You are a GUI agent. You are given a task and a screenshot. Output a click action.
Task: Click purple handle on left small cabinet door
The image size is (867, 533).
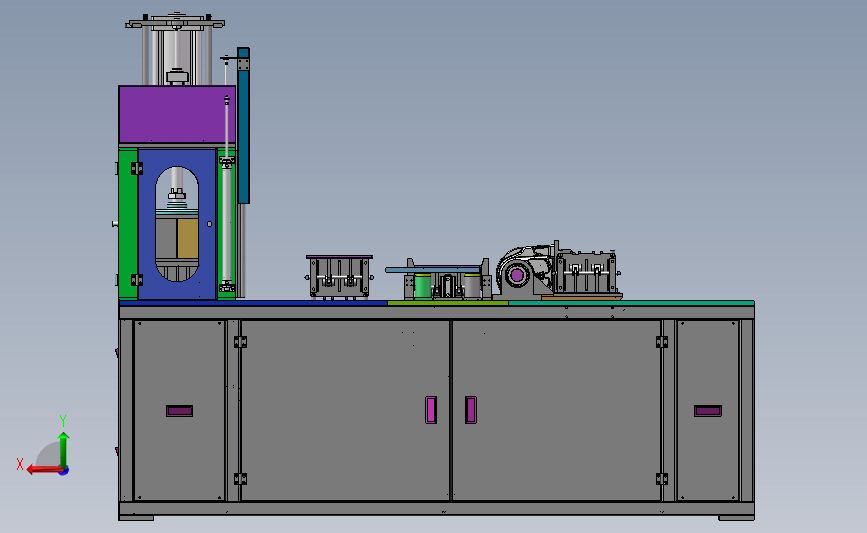pyautogui.click(x=180, y=411)
